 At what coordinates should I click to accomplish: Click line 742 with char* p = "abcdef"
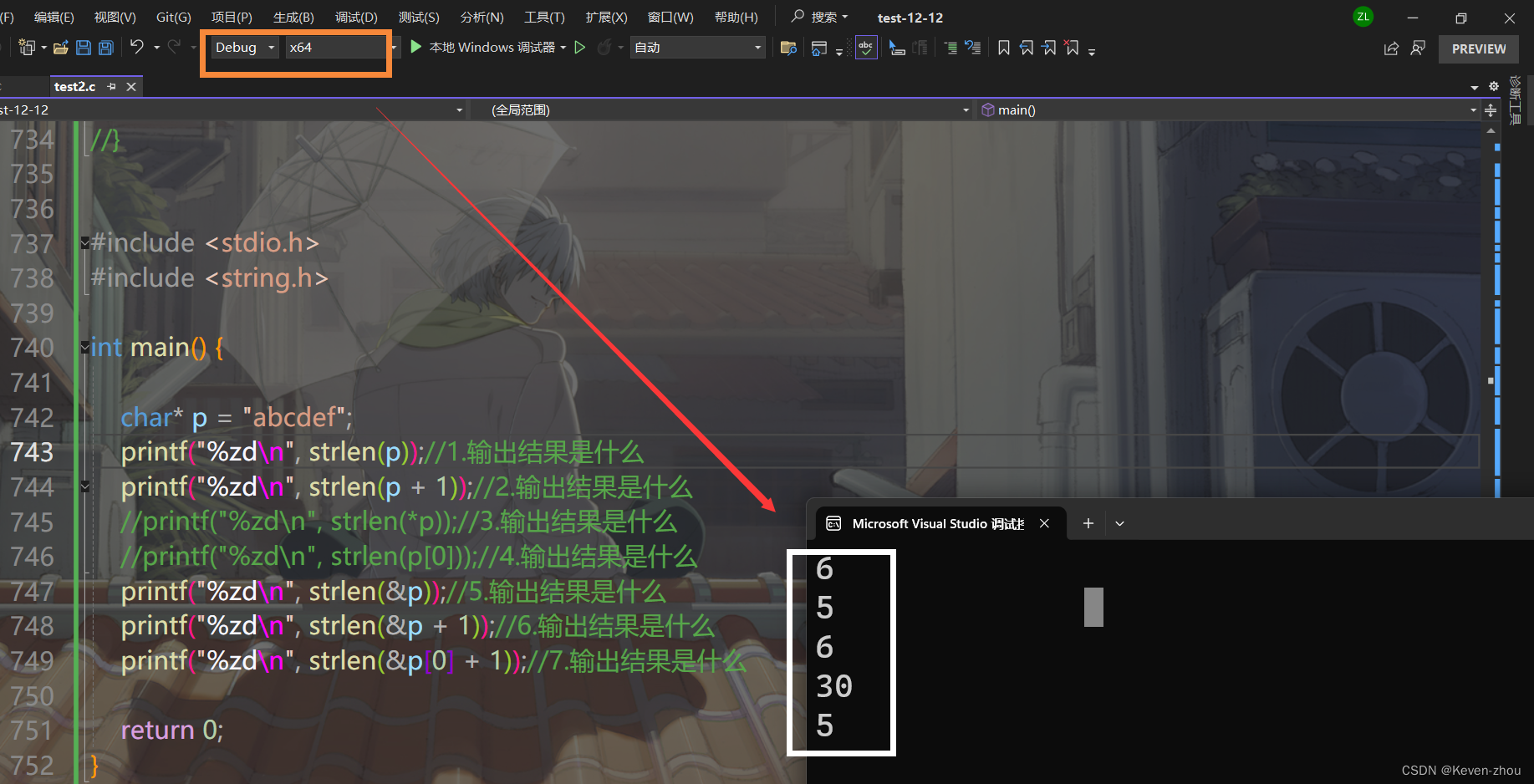[x=237, y=417]
